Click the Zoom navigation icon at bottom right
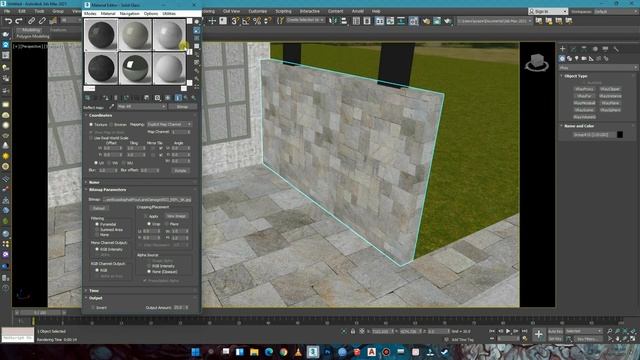Viewport: 640px width, 360px height. 609,331
